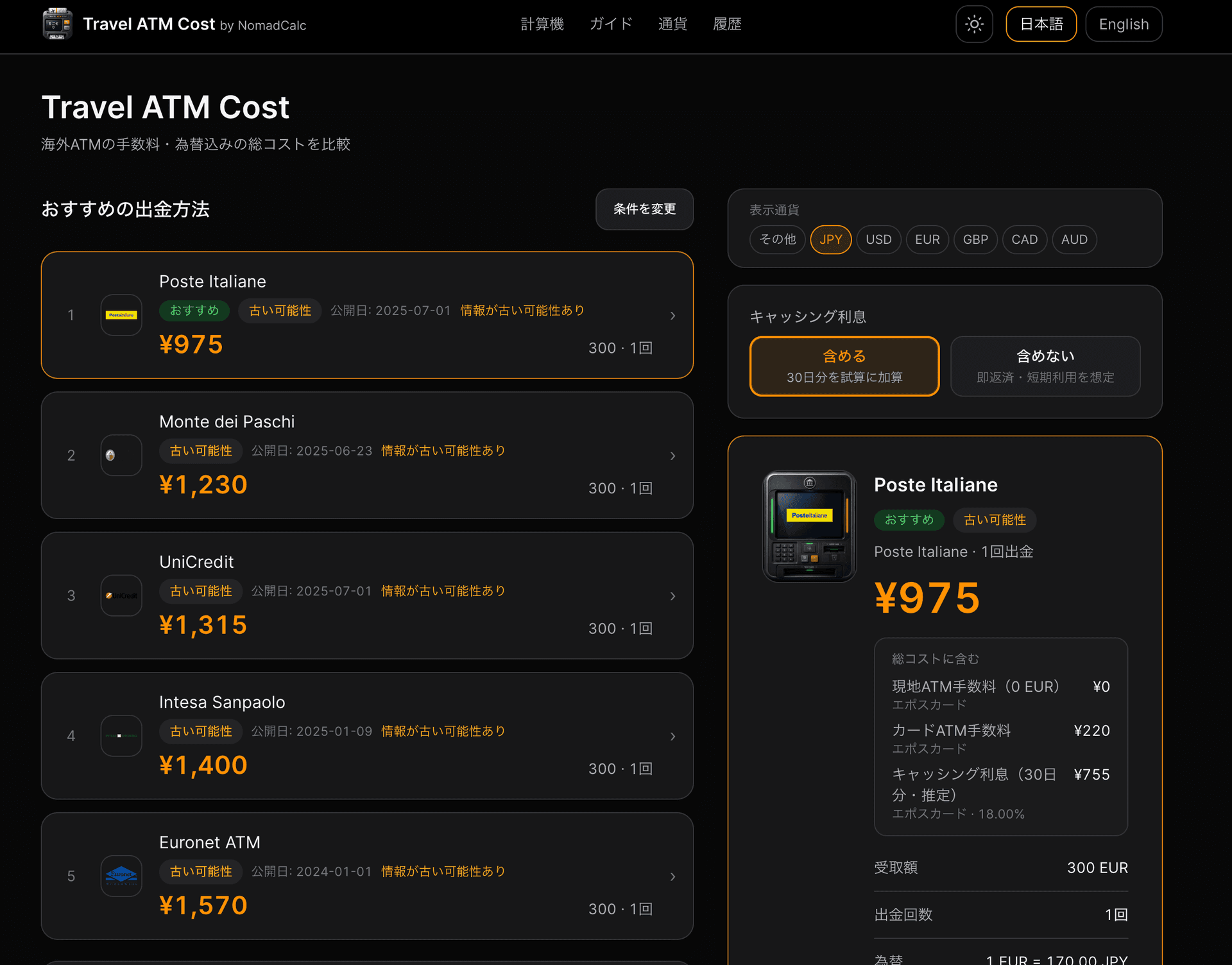Open the ガイド nav item
The image size is (1232, 965).
611,24
